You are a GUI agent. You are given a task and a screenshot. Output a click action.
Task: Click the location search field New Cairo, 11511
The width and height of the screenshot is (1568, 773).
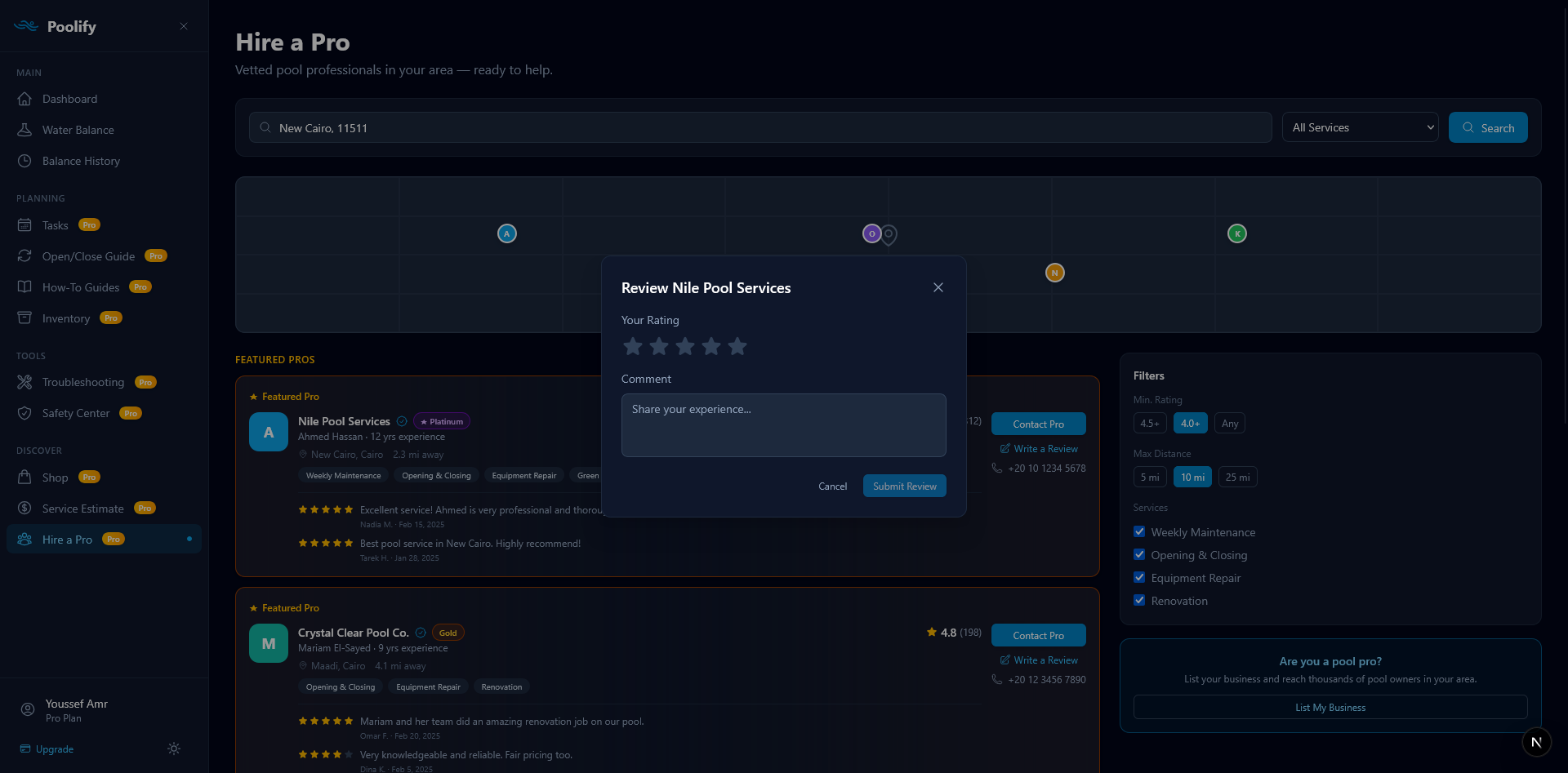(760, 127)
